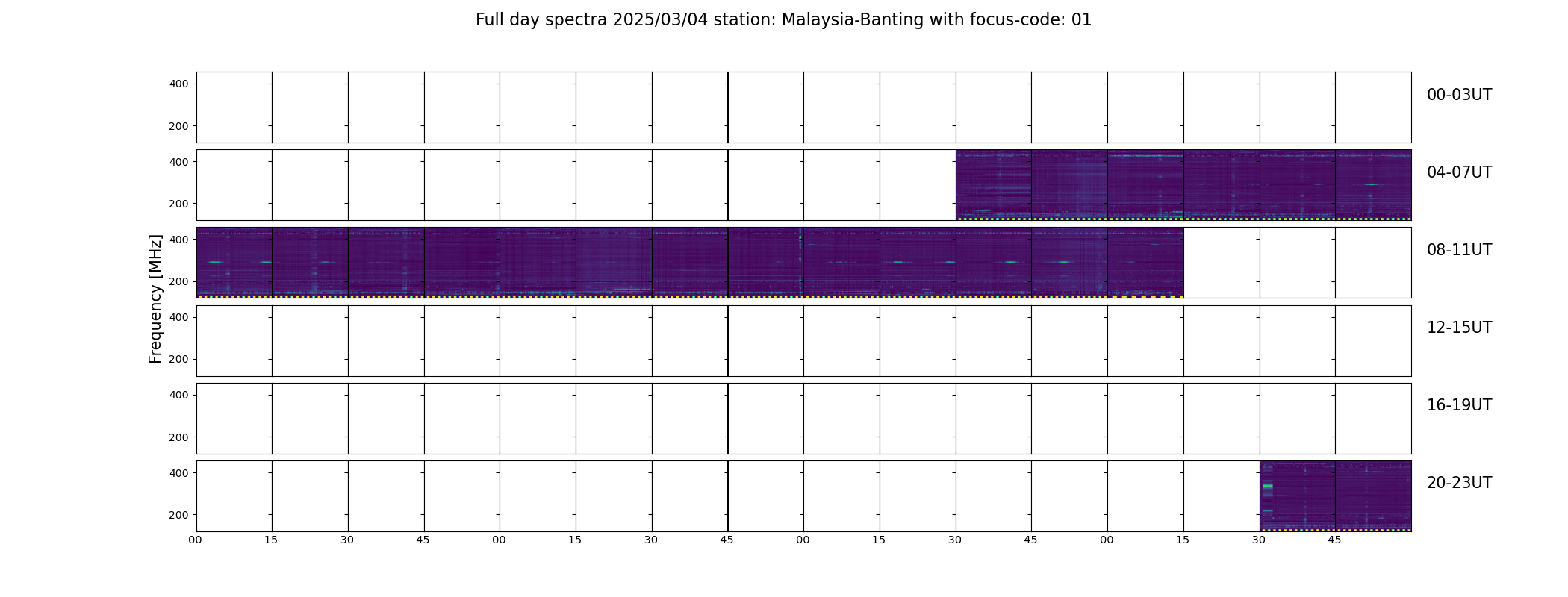Click the 200 tick label of the 08-11UT row
1568x597 pixels.
pyautogui.click(x=178, y=281)
